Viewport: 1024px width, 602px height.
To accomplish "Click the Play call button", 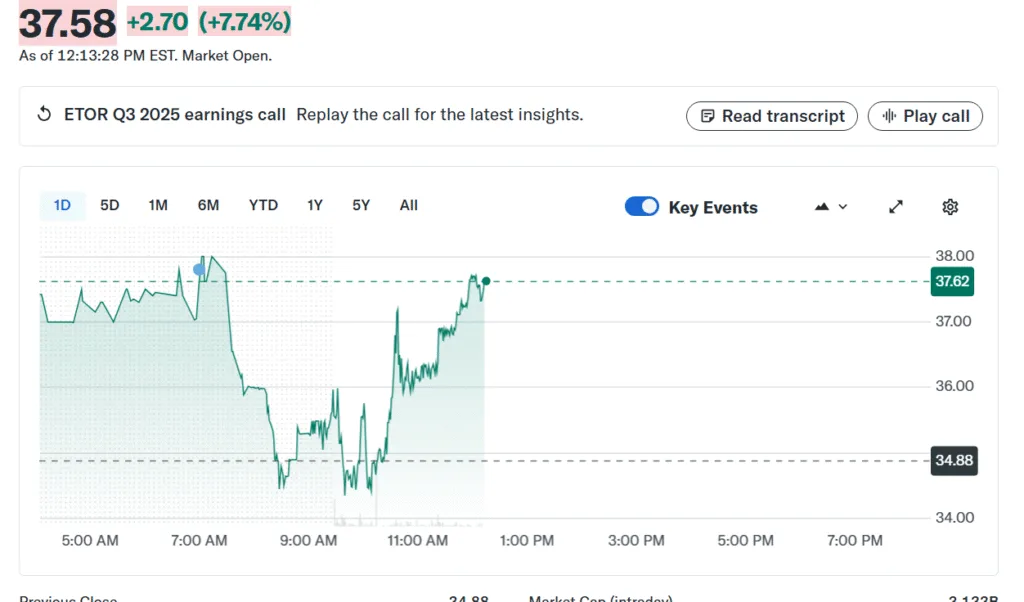I will (925, 116).
